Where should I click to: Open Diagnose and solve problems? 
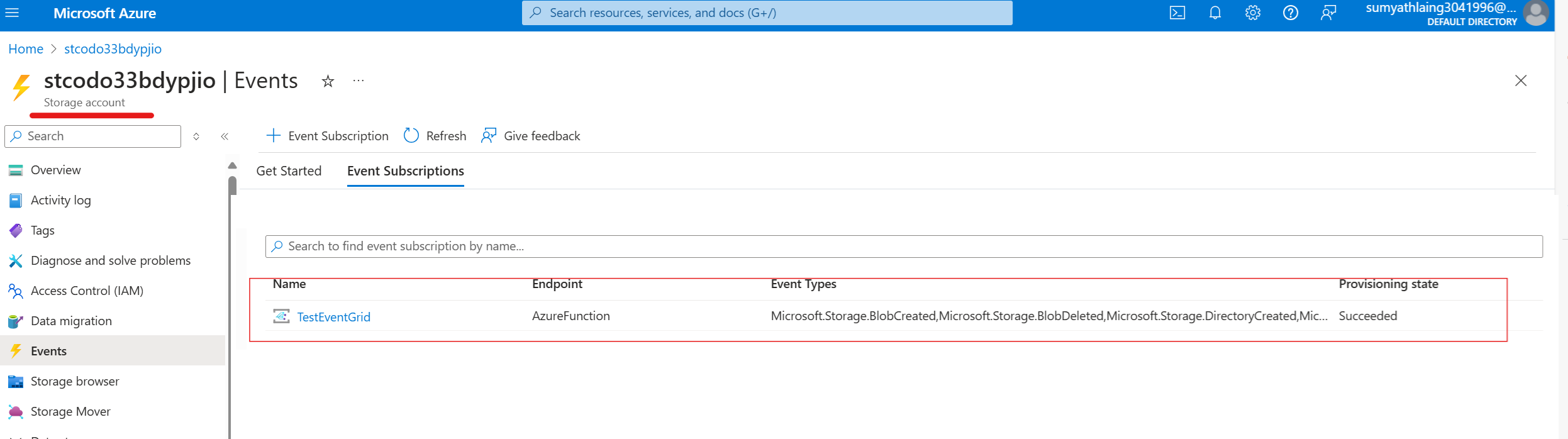tap(111, 260)
